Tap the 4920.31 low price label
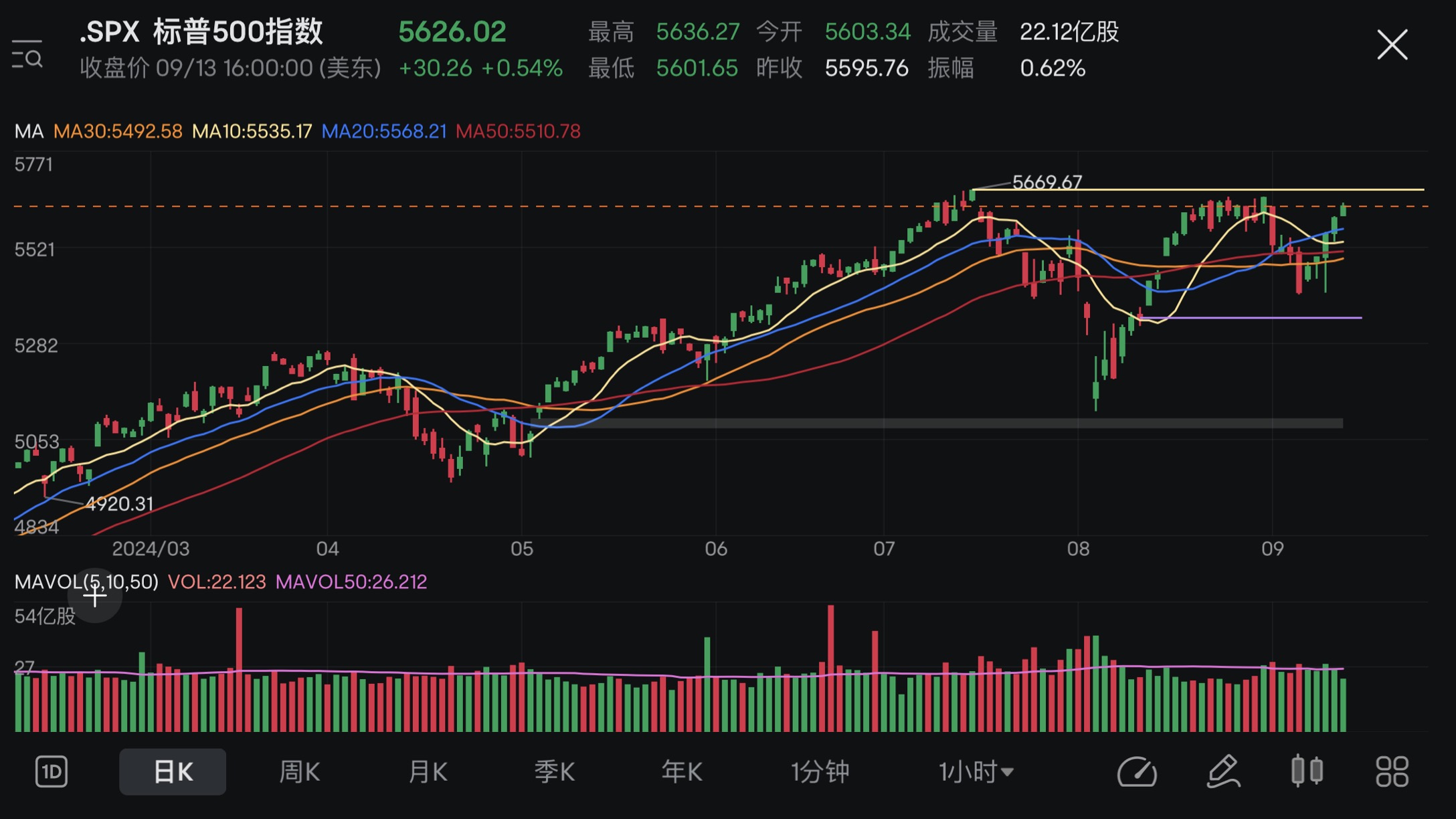This screenshot has height=819, width=1456. 120,504
